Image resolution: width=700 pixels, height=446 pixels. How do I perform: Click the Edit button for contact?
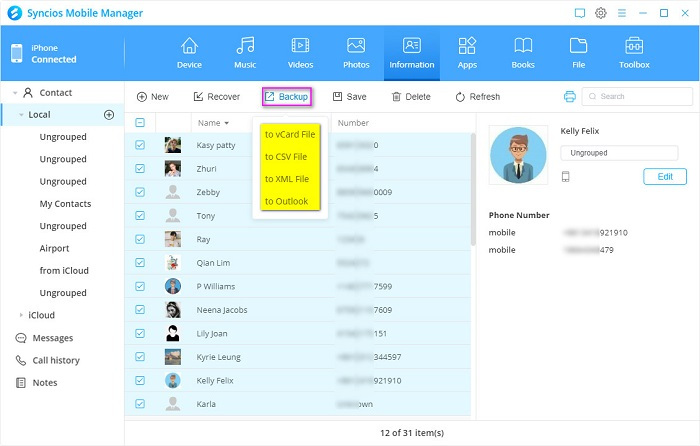664,177
